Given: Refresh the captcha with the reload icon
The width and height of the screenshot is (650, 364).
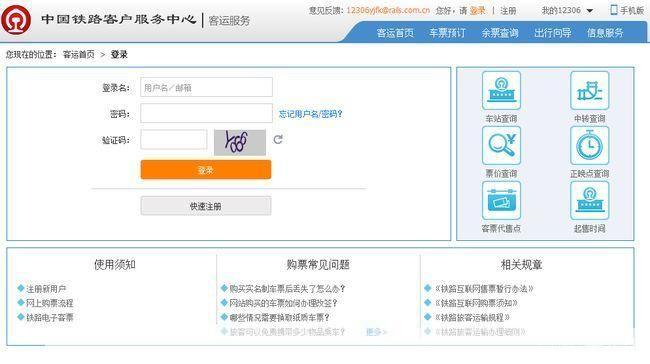Looking at the screenshot, I should click(x=278, y=140).
